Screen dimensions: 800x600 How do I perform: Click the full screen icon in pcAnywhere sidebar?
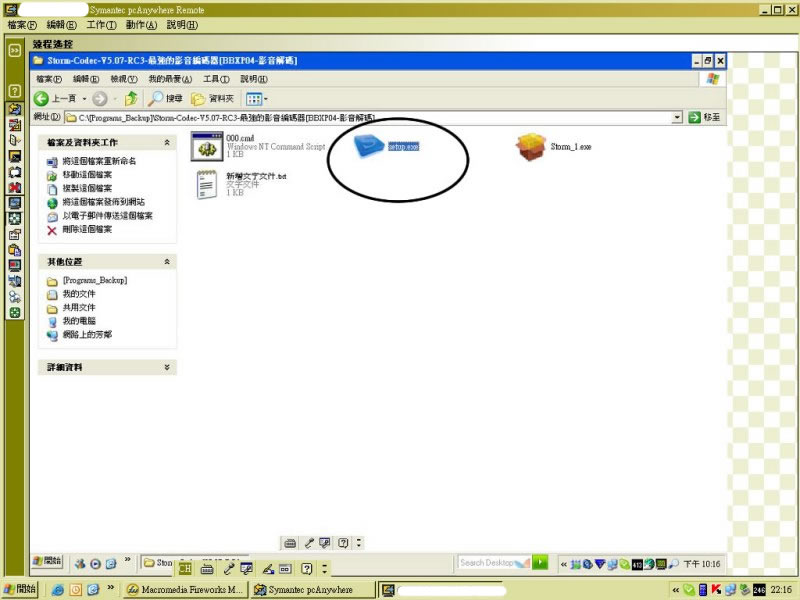click(x=15, y=218)
